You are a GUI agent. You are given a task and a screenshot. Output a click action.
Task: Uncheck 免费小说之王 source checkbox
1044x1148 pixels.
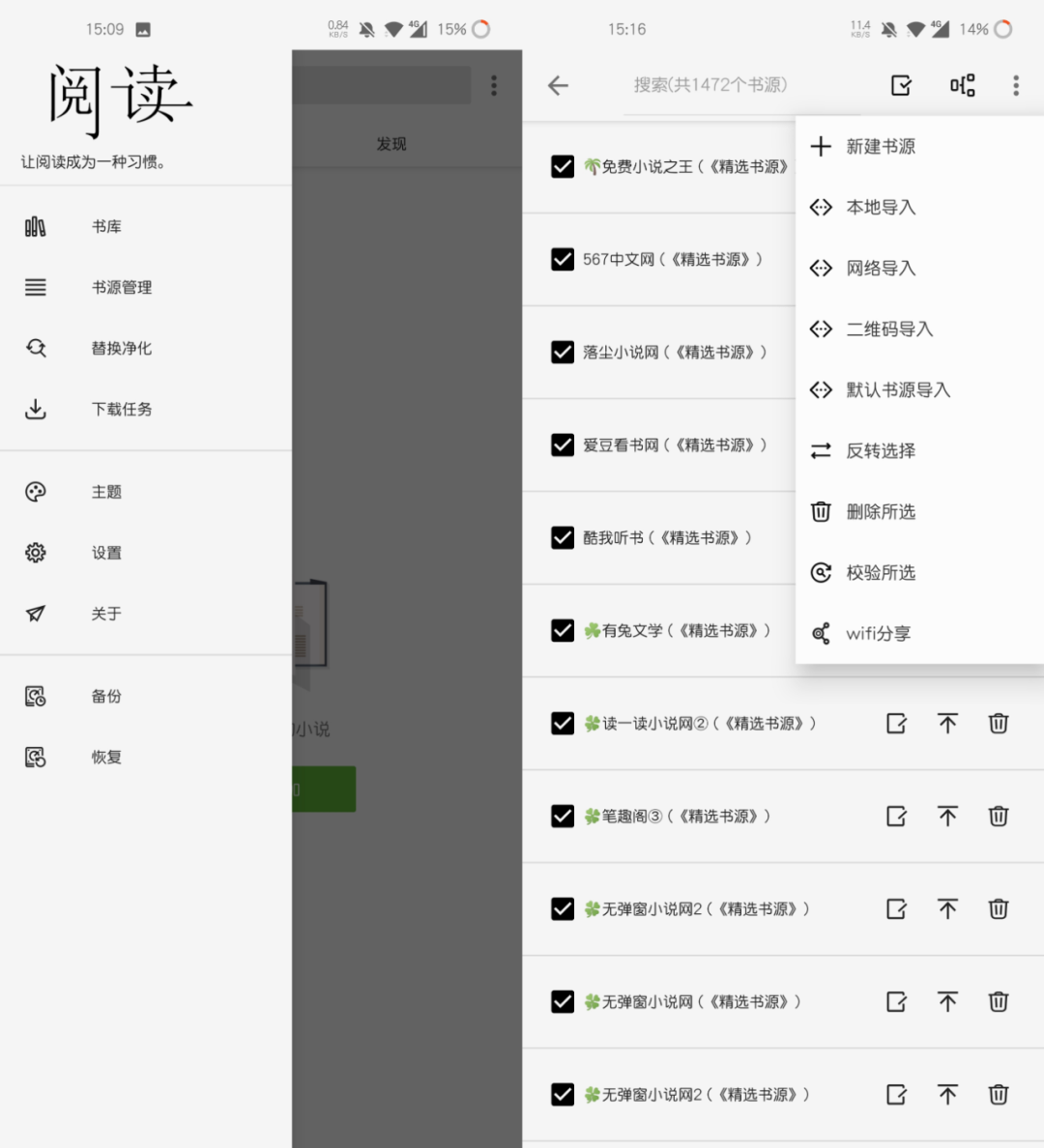(x=563, y=166)
